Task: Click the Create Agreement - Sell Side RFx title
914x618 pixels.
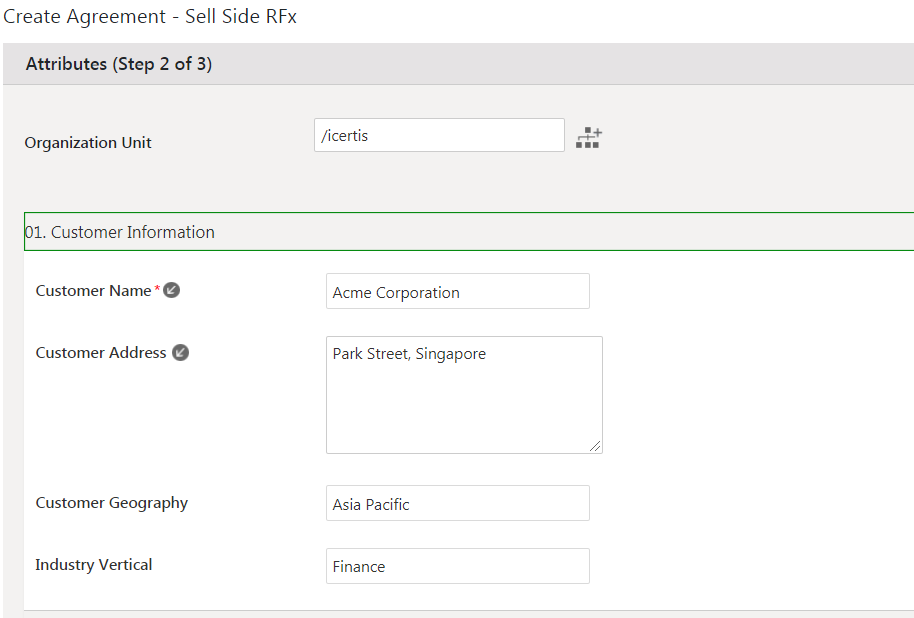Action: tap(150, 17)
